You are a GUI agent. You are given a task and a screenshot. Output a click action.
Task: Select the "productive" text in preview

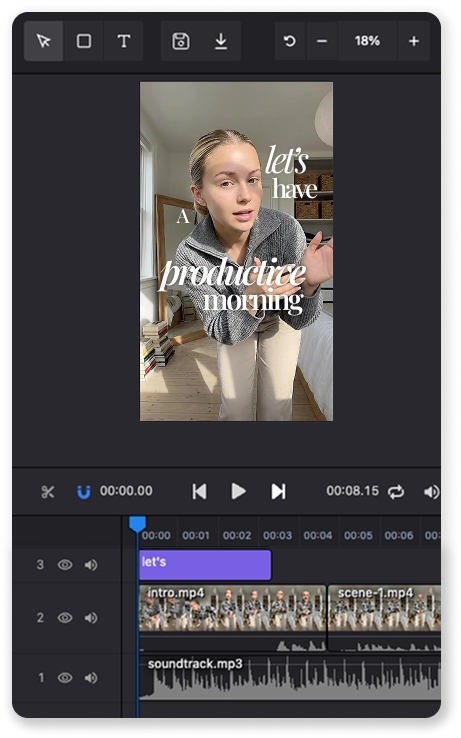[x=233, y=274]
